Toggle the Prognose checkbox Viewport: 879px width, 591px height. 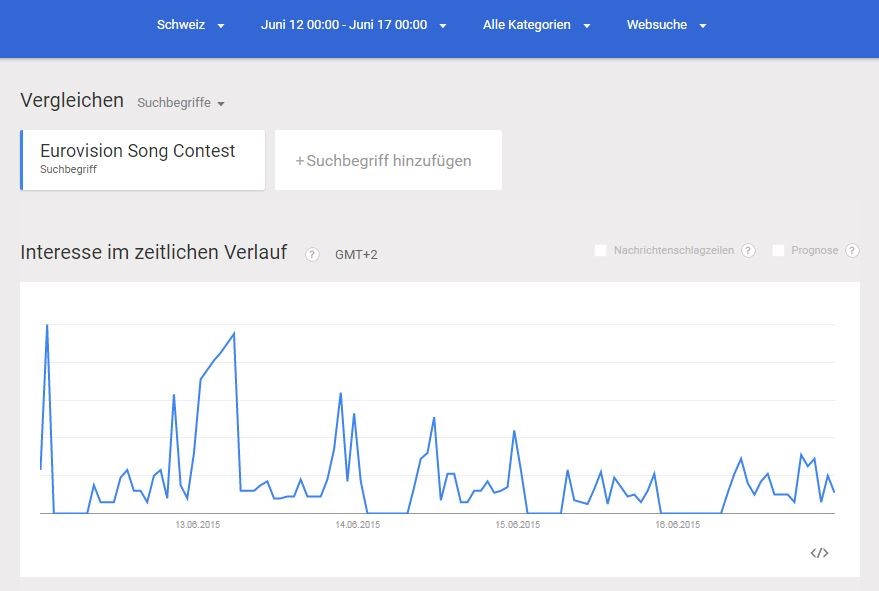click(x=778, y=250)
